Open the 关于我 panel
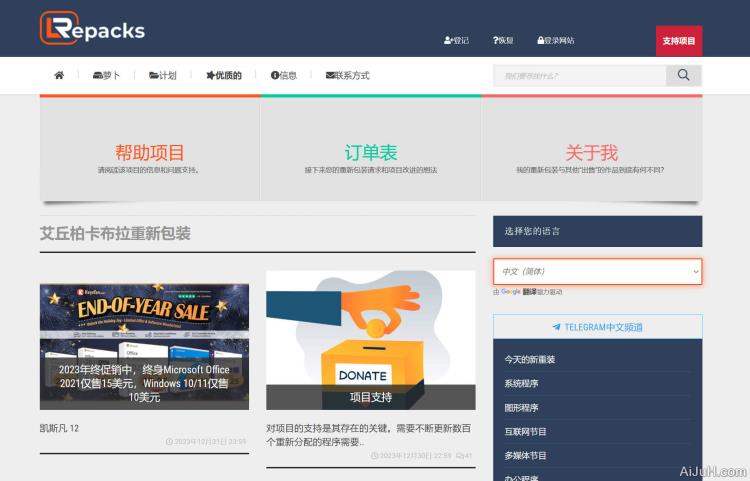750x481 pixels. click(591, 153)
